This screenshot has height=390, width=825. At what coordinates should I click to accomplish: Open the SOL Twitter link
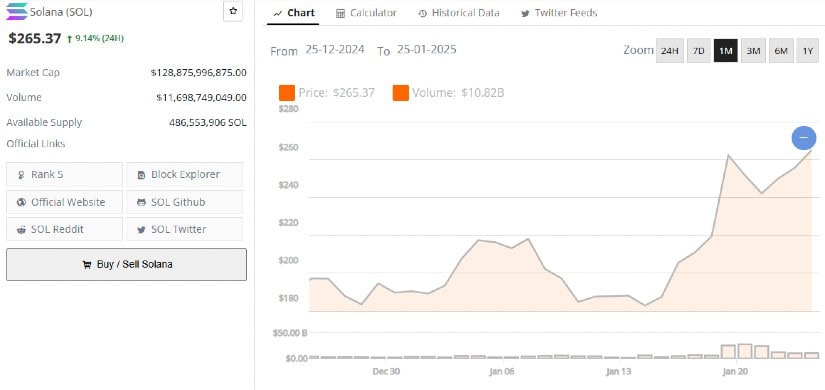click(185, 229)
